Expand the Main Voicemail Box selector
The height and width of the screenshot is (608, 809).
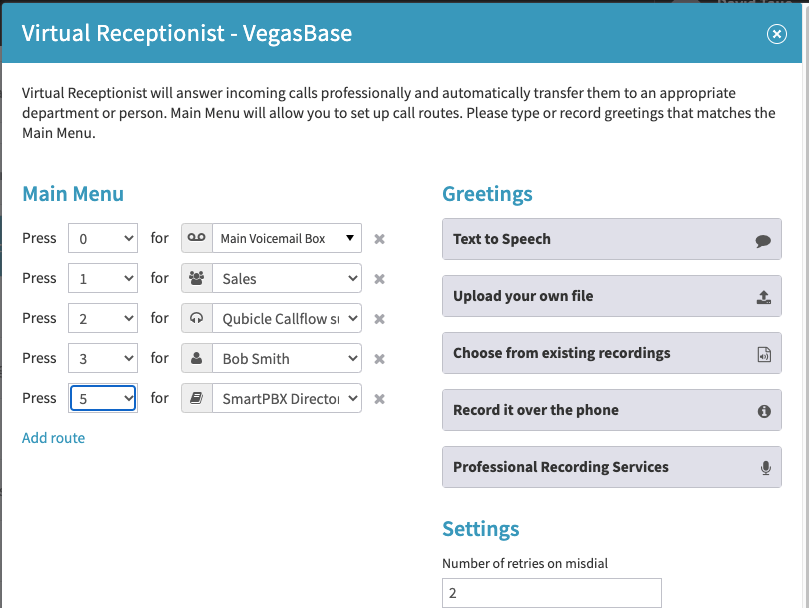(287, 238)
